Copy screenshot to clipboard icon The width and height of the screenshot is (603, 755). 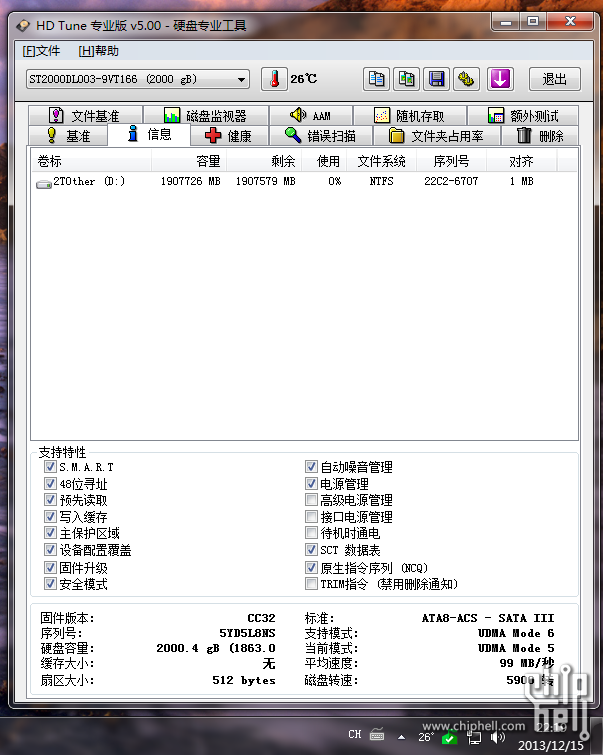pos(406,79)
